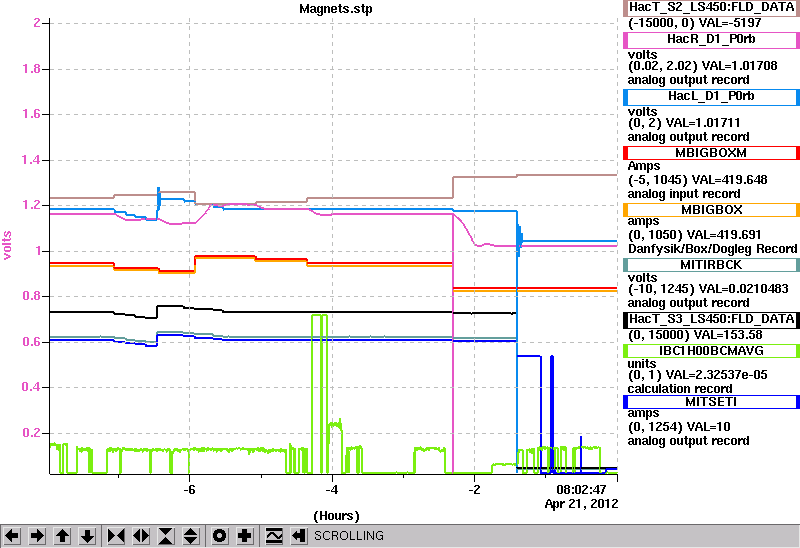Click the VAL=2.32537e-05 reading
The width and height of the screenshot is (800, 548).
(717, 375)
